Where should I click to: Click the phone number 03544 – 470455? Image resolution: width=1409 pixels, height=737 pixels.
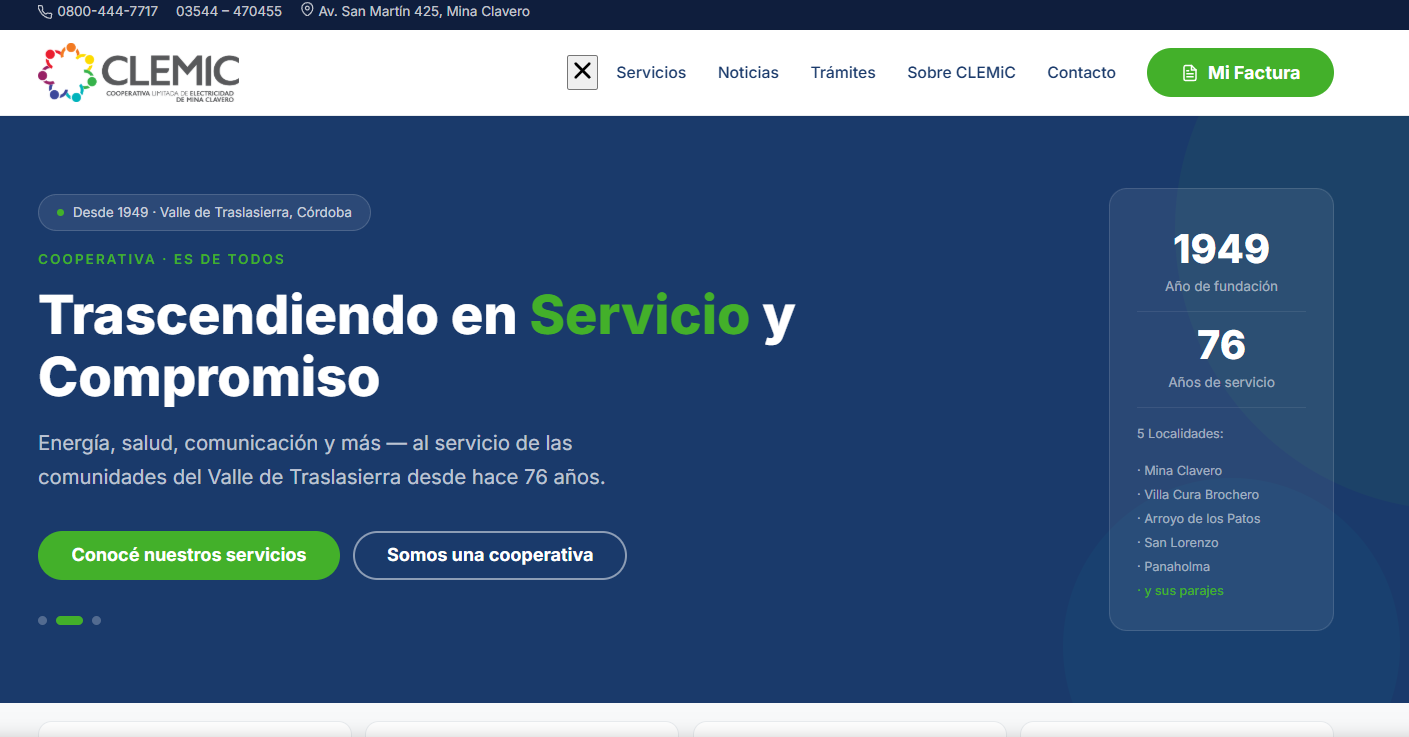[x=229, y=12]
